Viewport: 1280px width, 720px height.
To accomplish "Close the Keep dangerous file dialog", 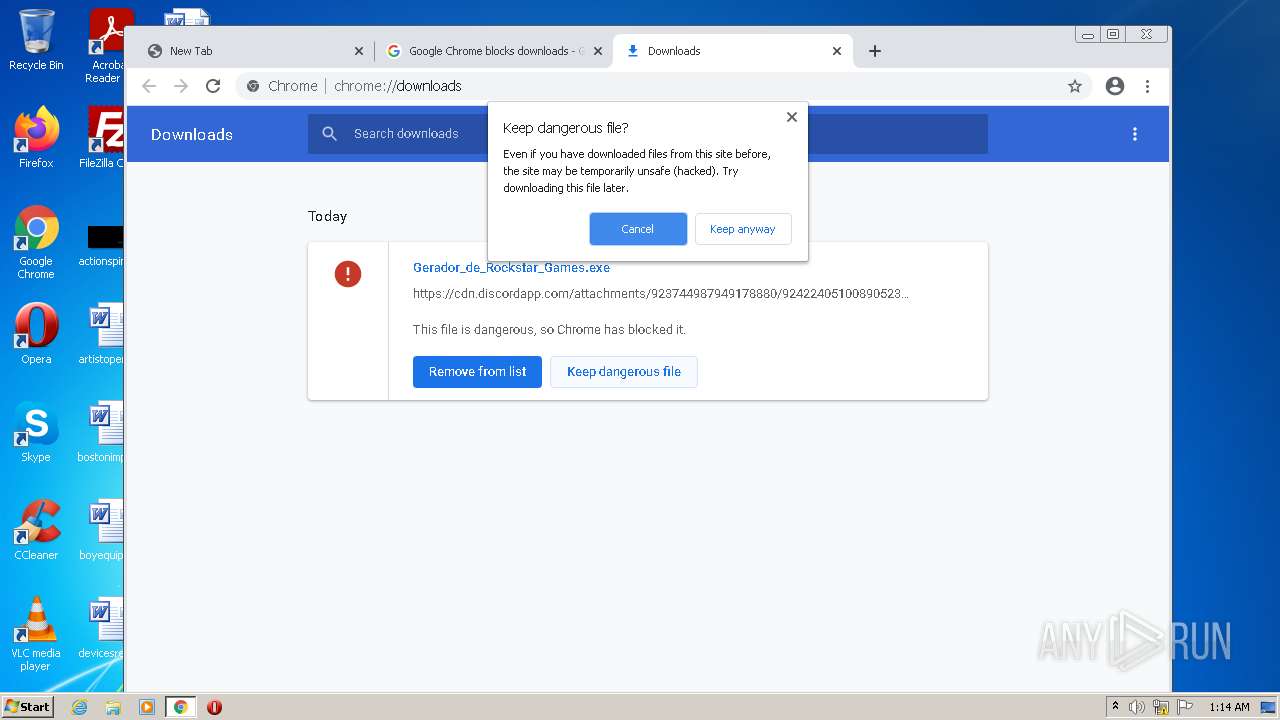I will 792,117.
